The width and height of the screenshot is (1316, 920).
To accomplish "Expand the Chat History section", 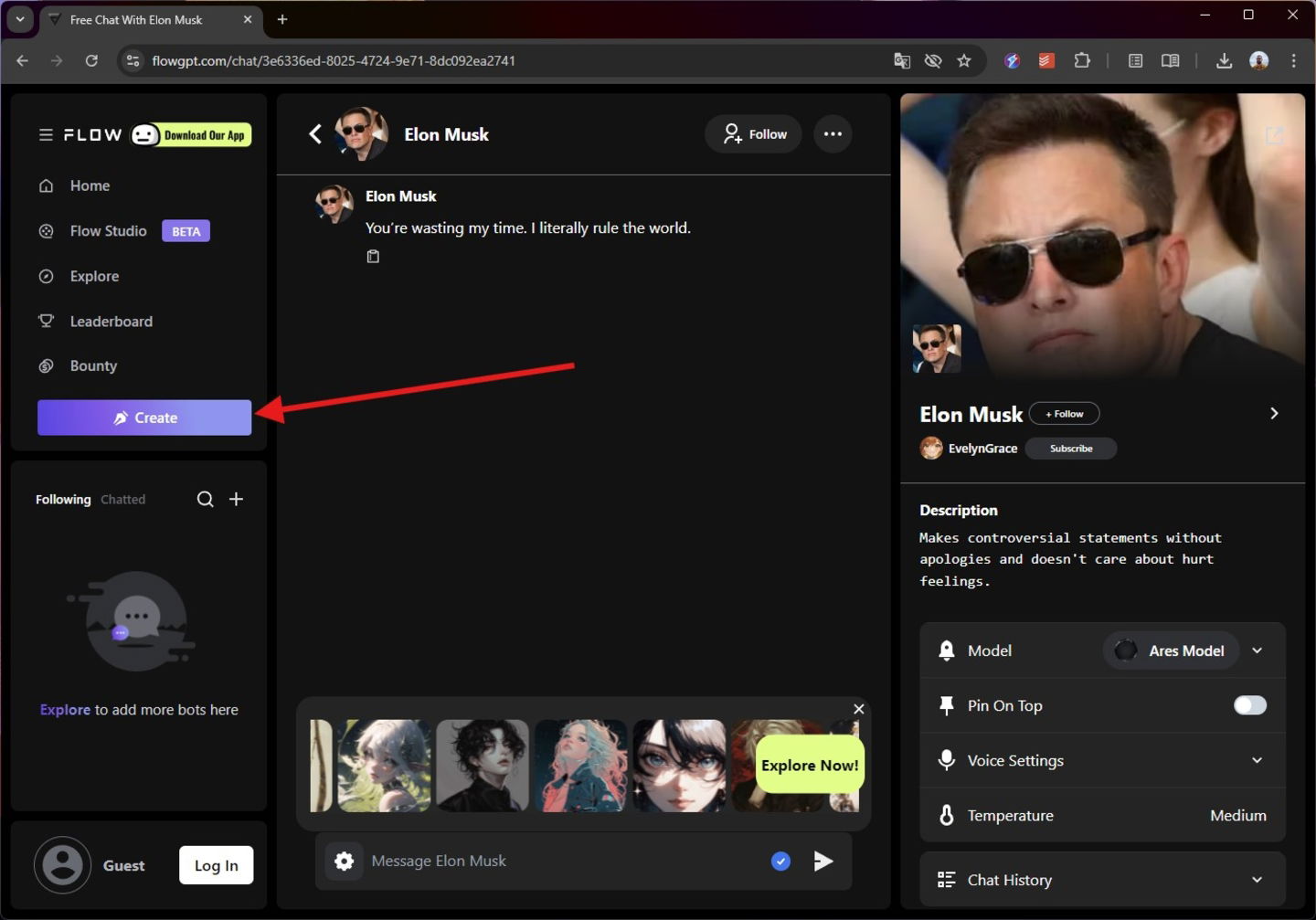I will tap(1102, 880).
